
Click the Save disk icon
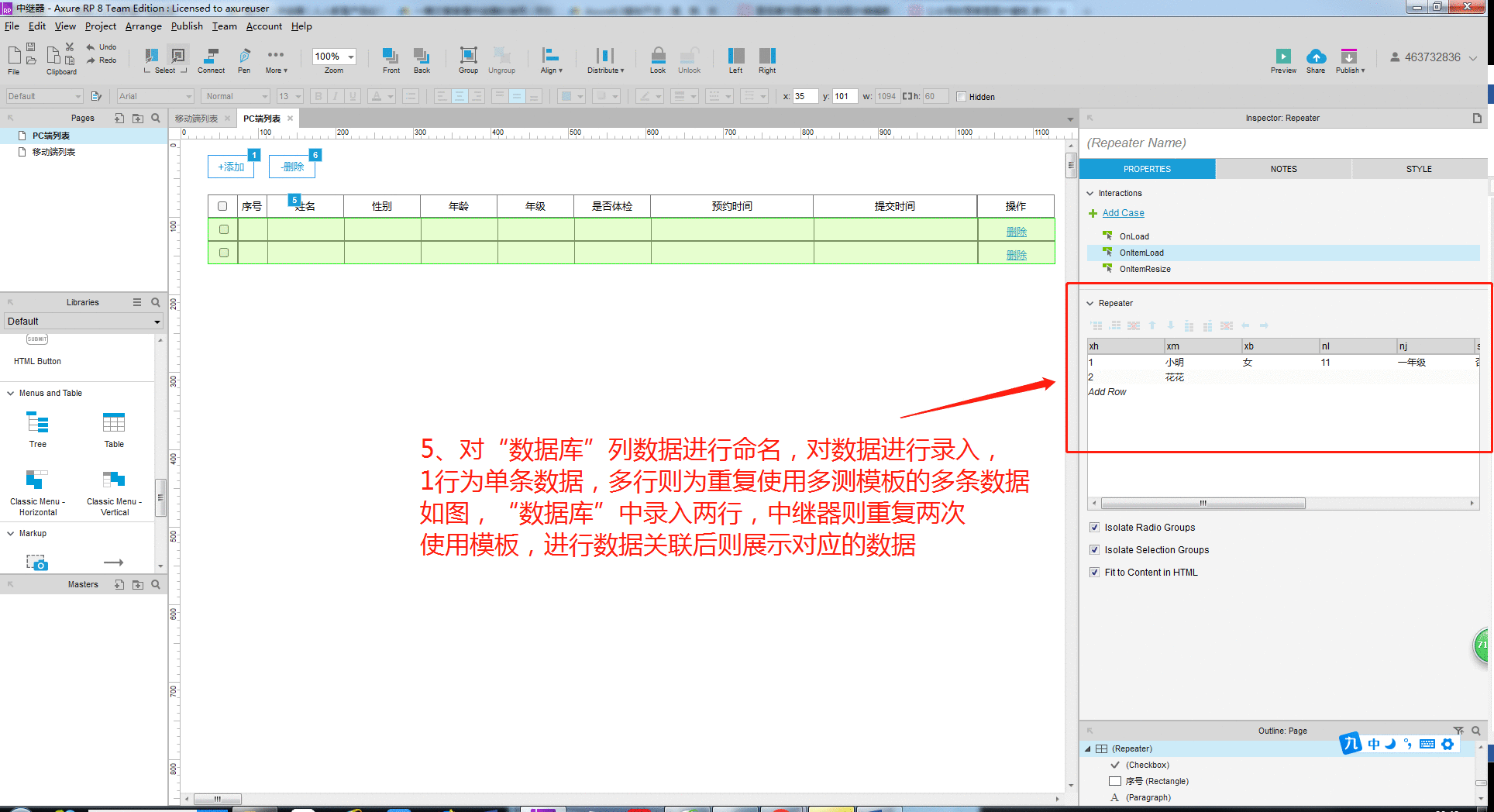coord(31,46)
